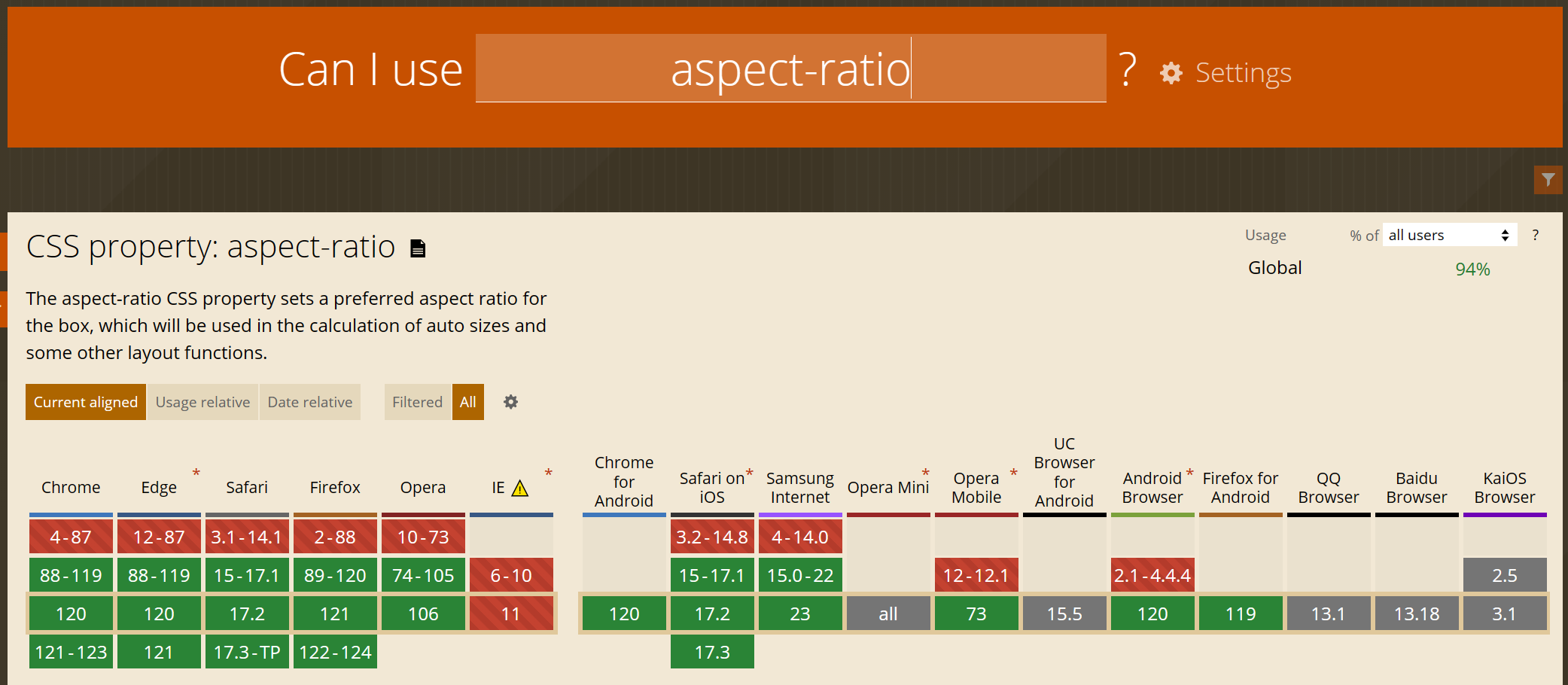Click the asterisk beside Opera Mobile
The width and height of the screenshot is (1568, 685).
[1014, 473]
